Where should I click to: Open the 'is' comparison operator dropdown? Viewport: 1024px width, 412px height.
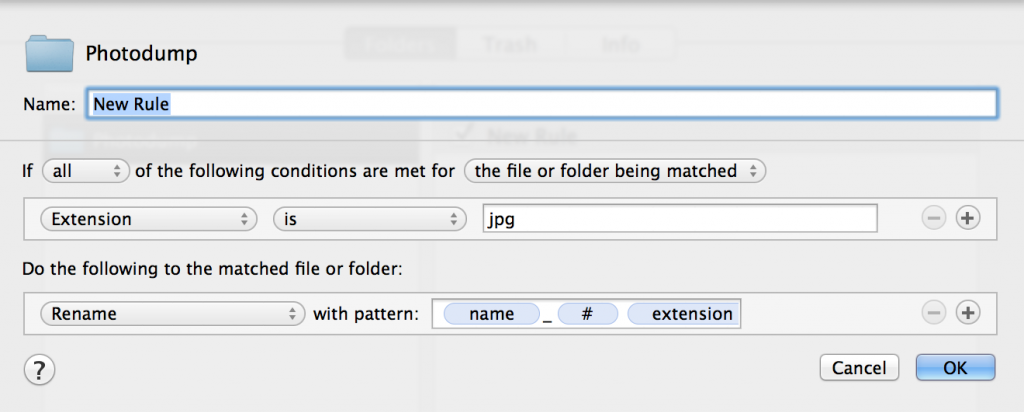(370, 219)
